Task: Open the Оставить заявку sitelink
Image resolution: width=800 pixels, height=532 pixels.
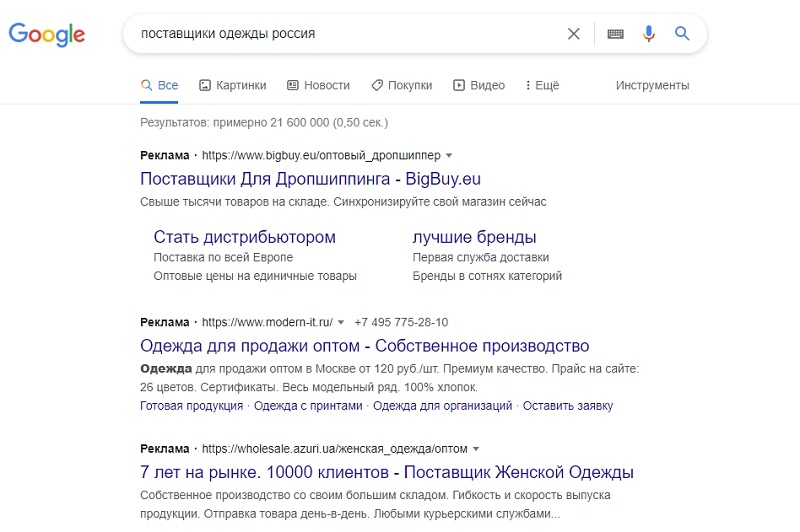Action: pyautogui.click(x=568, y=406)
